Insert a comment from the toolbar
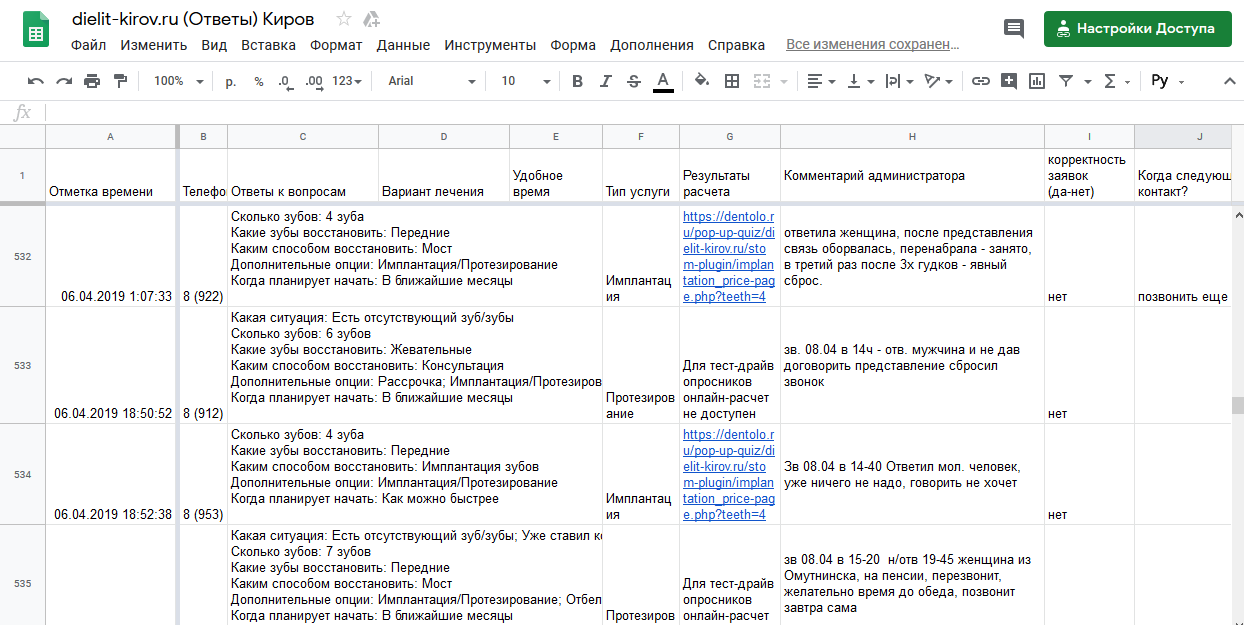The width and height of the screenshot is (1244, 625). (x=1008, y=81)
